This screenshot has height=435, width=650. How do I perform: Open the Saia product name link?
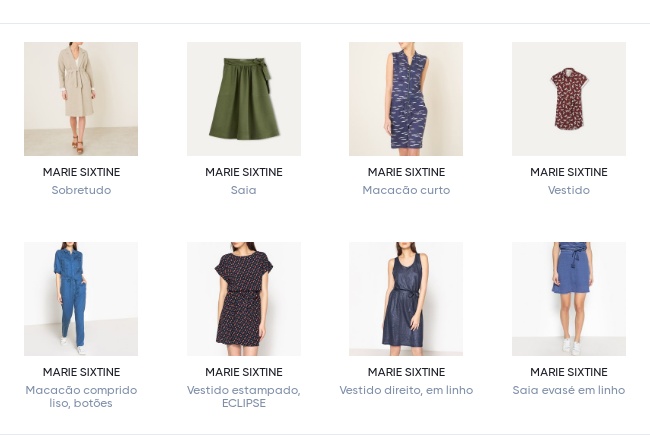click(x=243, y=190)
